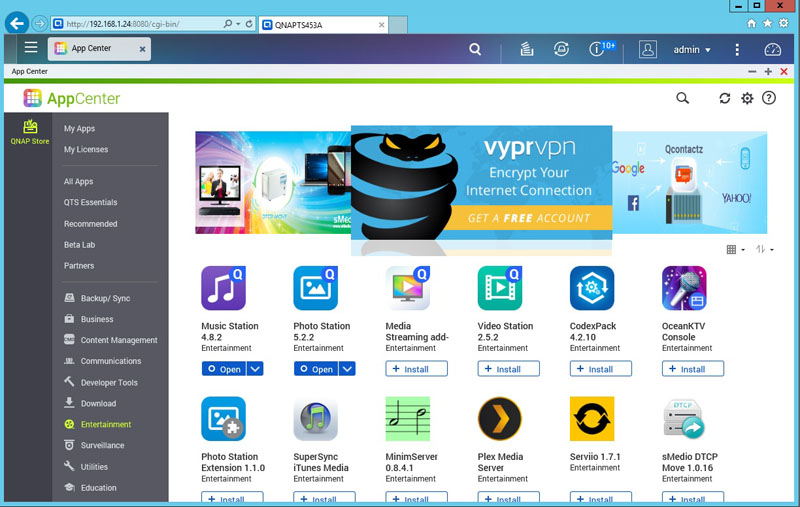The image size is (800, 507).
Task: Open the sort order dropdown
Action: pos(765,249)
